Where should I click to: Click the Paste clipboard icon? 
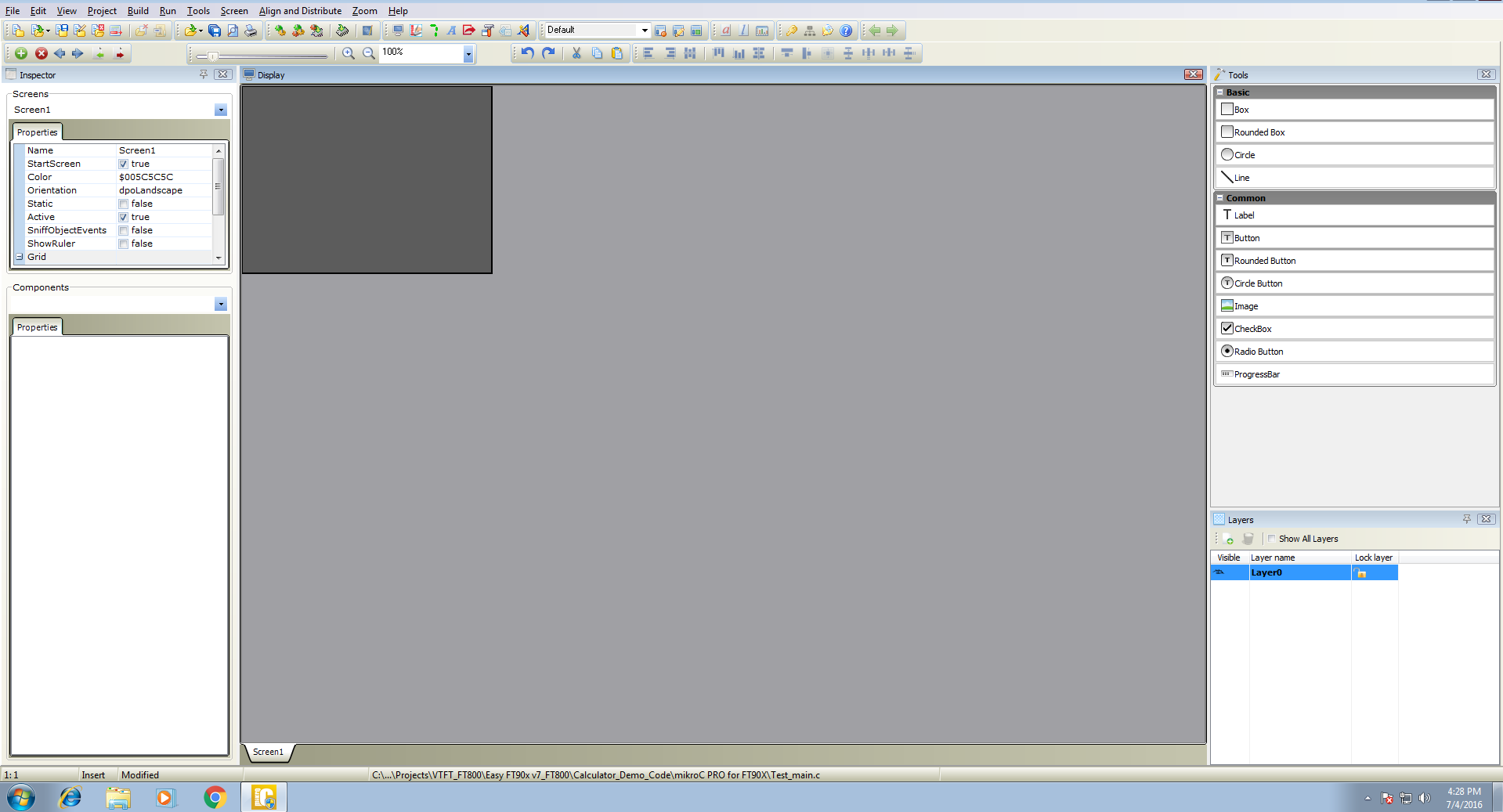617,53
